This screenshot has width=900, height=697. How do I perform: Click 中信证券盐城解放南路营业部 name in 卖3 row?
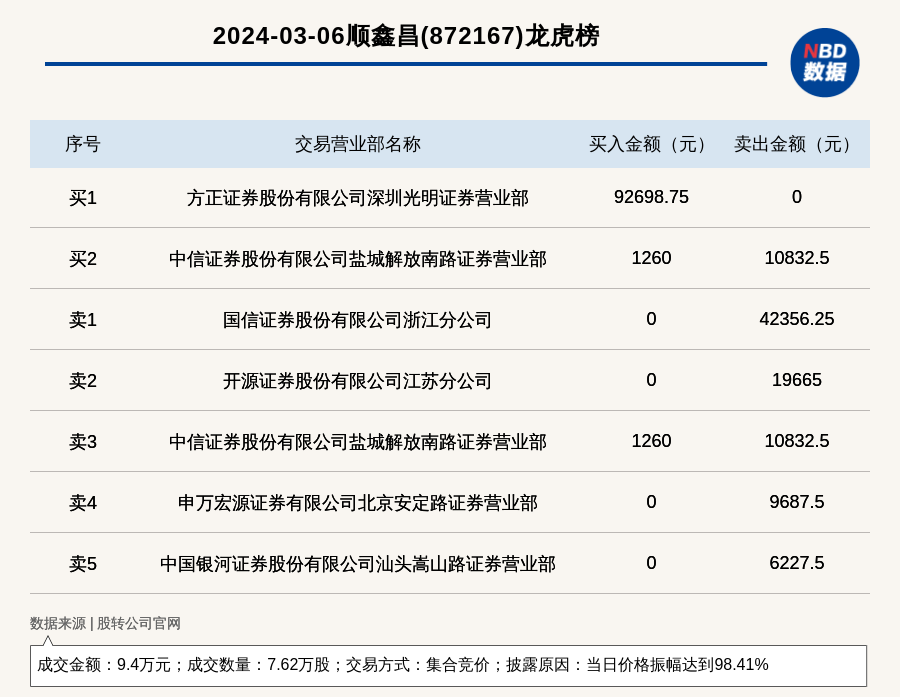tap(358, 442)
